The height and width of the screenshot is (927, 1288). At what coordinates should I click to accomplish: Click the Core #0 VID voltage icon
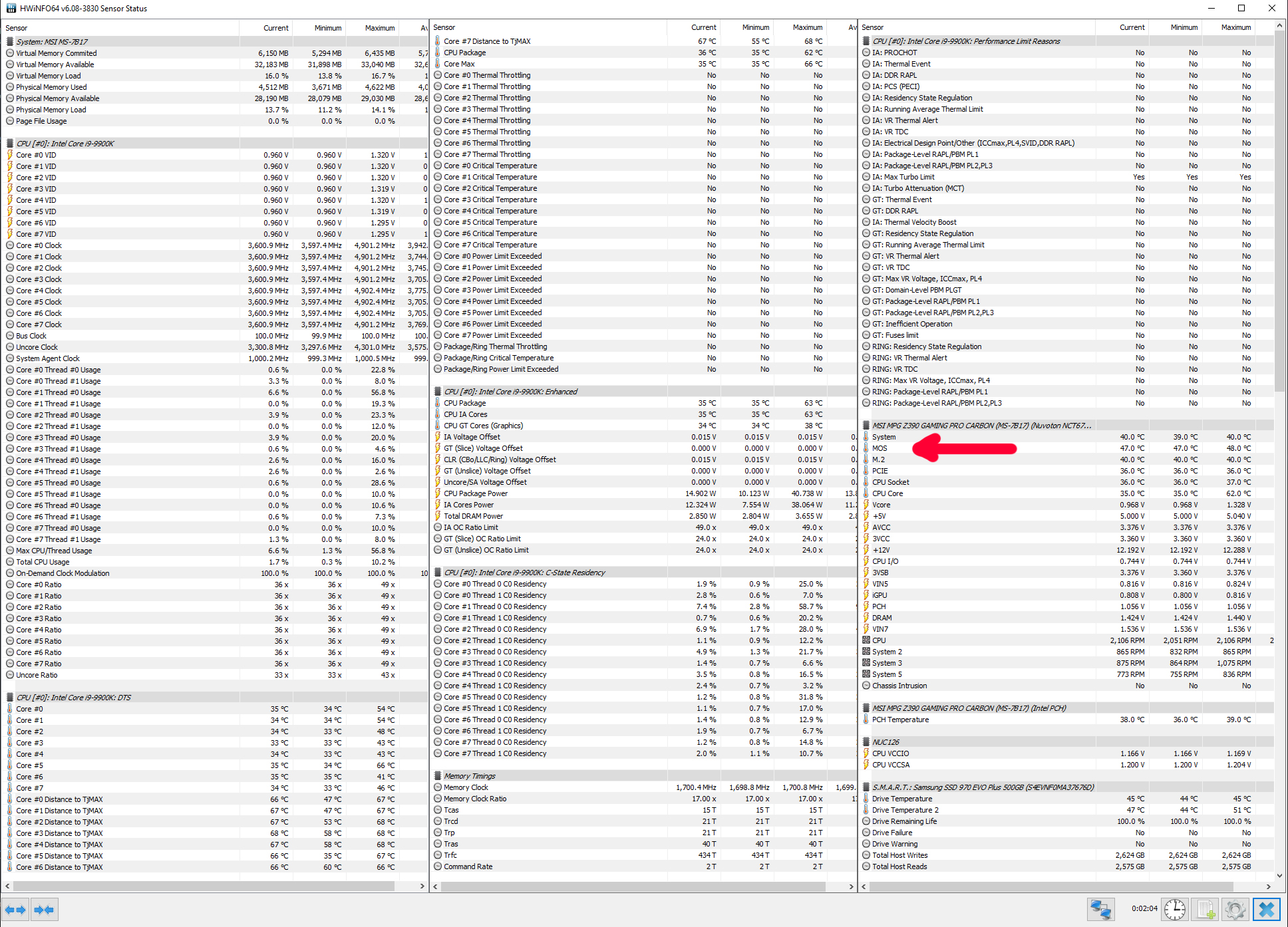(x=10, y=155)
